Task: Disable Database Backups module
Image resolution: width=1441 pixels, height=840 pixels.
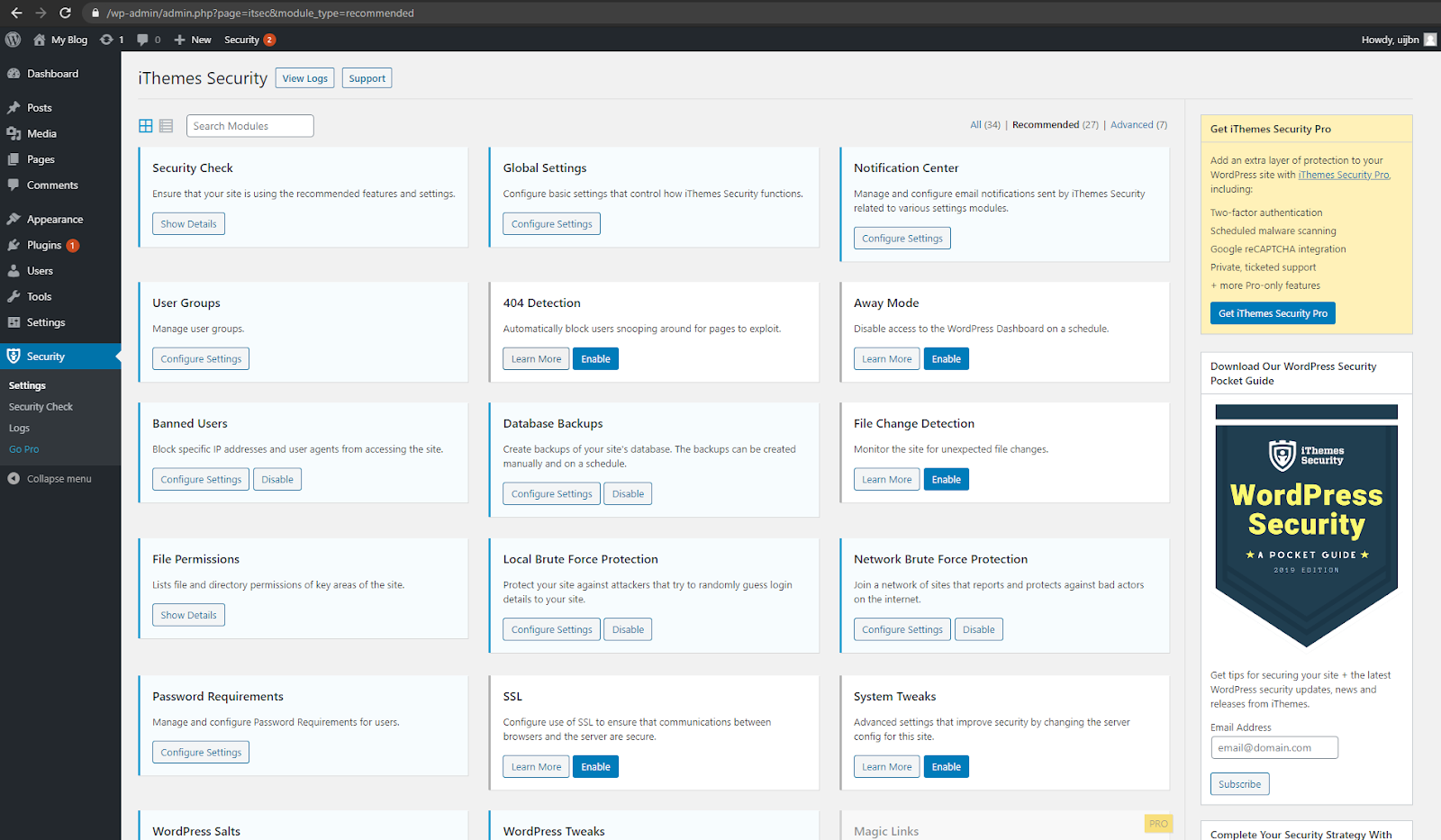Action: click(x=628, y=494)
